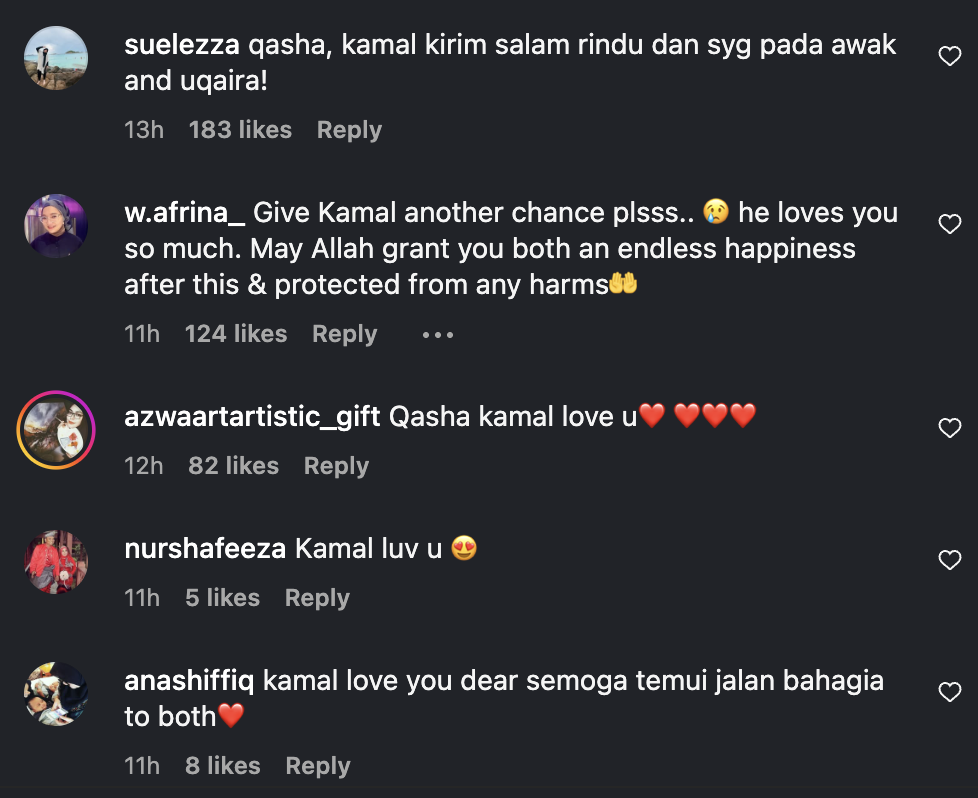Like suelezza's comment with the heart icon

[949, 57]
